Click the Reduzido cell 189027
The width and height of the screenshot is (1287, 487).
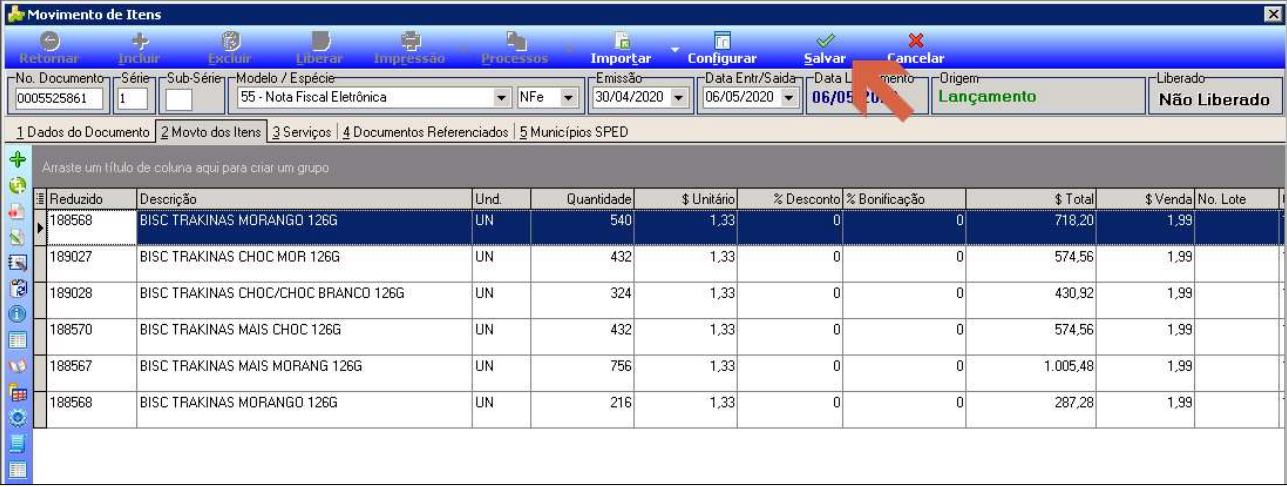(92, 264)
